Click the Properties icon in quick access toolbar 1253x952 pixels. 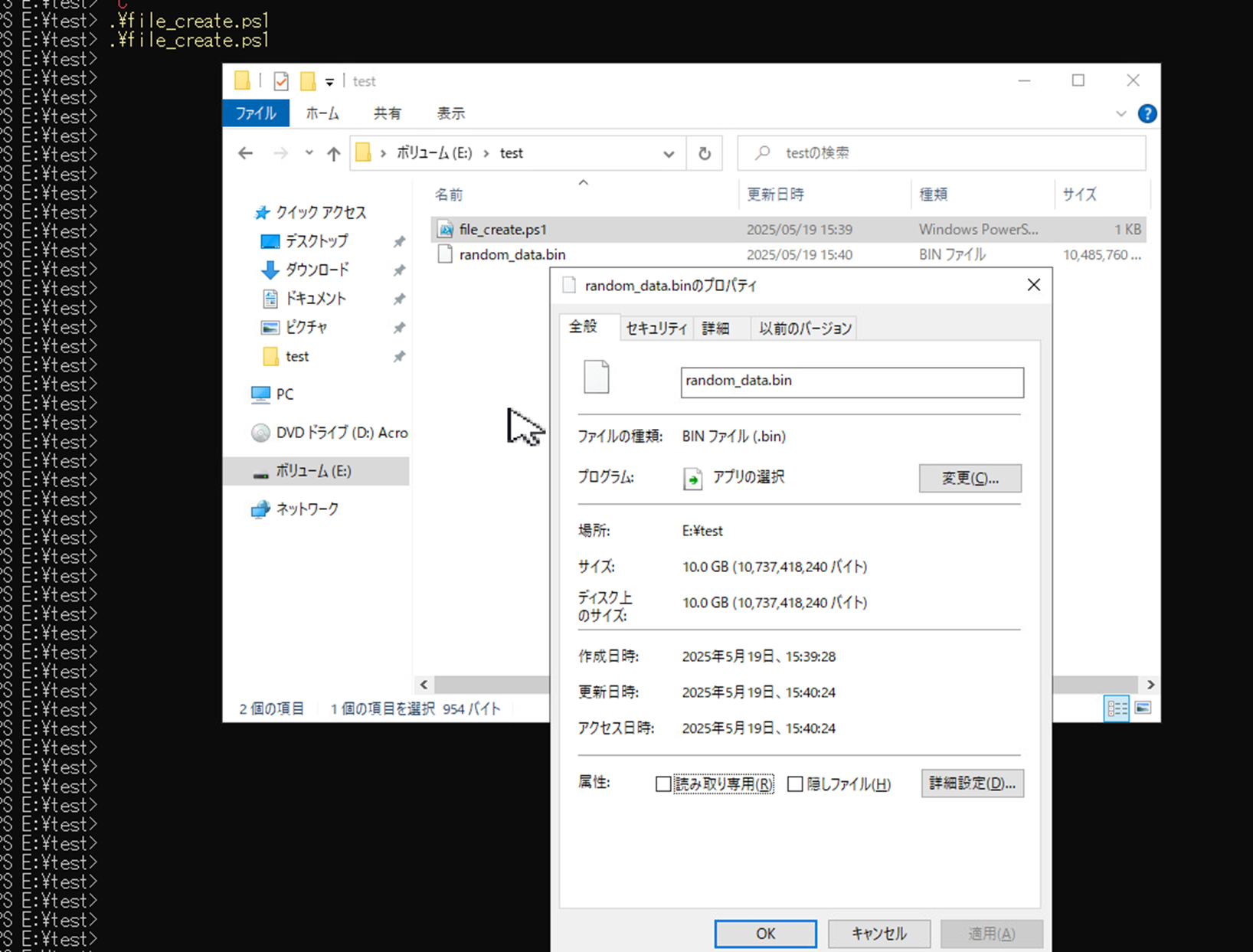click(x=281, y=81)
